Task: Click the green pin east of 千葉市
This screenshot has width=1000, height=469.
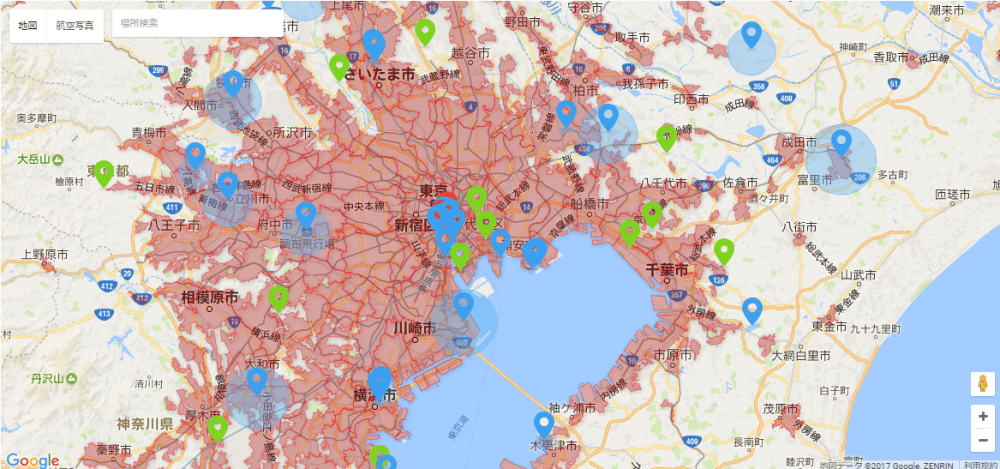Action: 724,252
